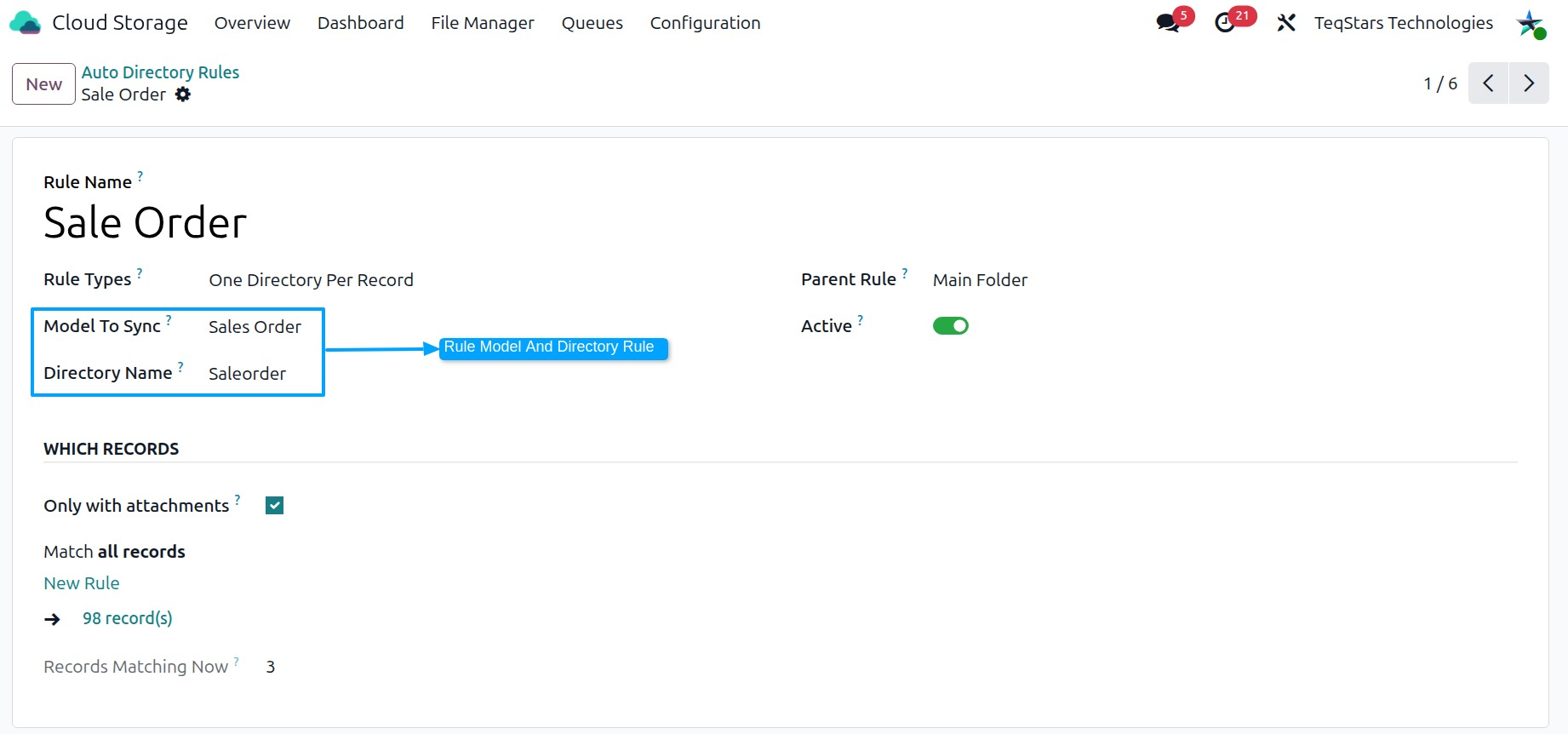Edit the Rule Name field Sale Order
The width and height of the screenshot is (1568, 734).
[146, 223]
